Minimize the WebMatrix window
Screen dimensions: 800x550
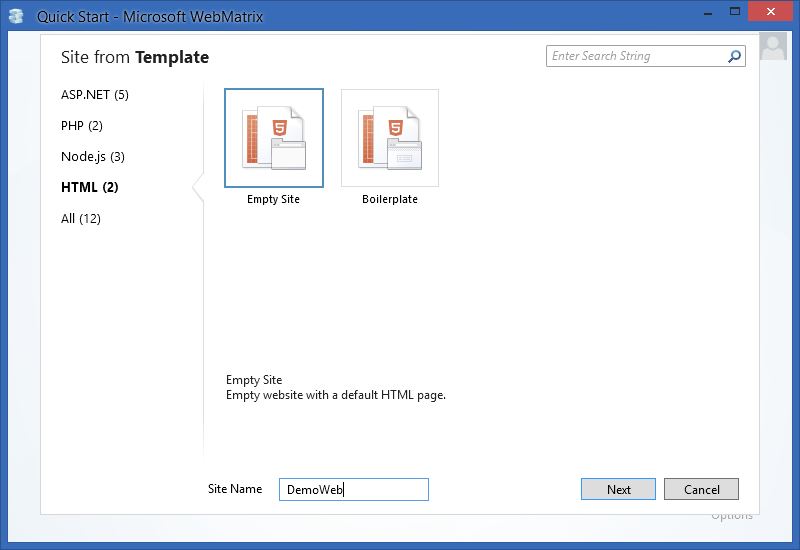[x=708, y=13]
